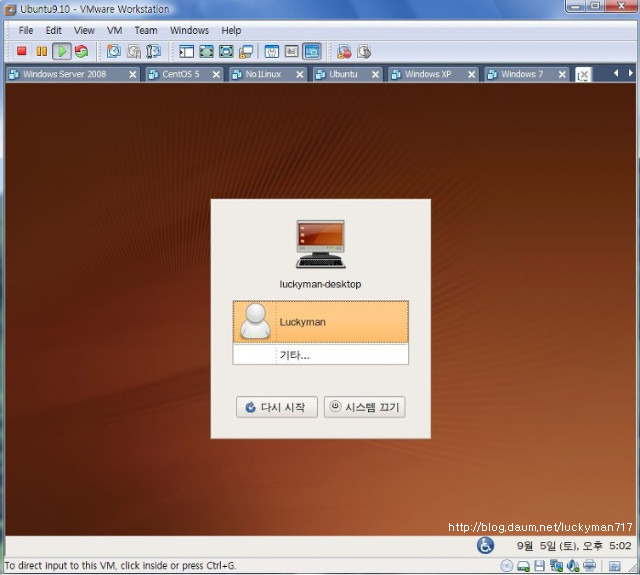Close the CentOS 5 tab

[x=216, y=75]
